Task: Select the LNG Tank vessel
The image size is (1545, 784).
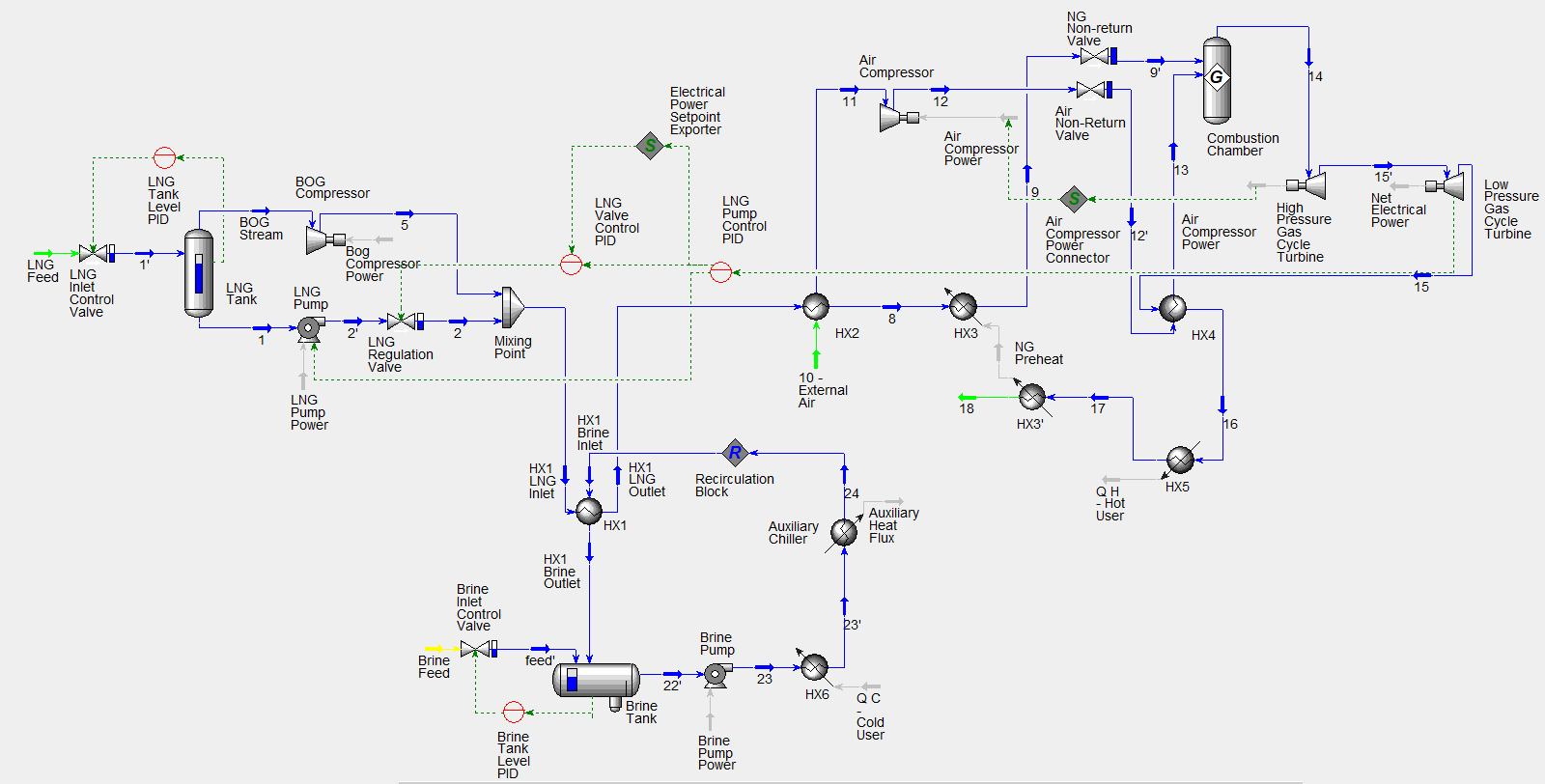Action: [x=199, y=272]
